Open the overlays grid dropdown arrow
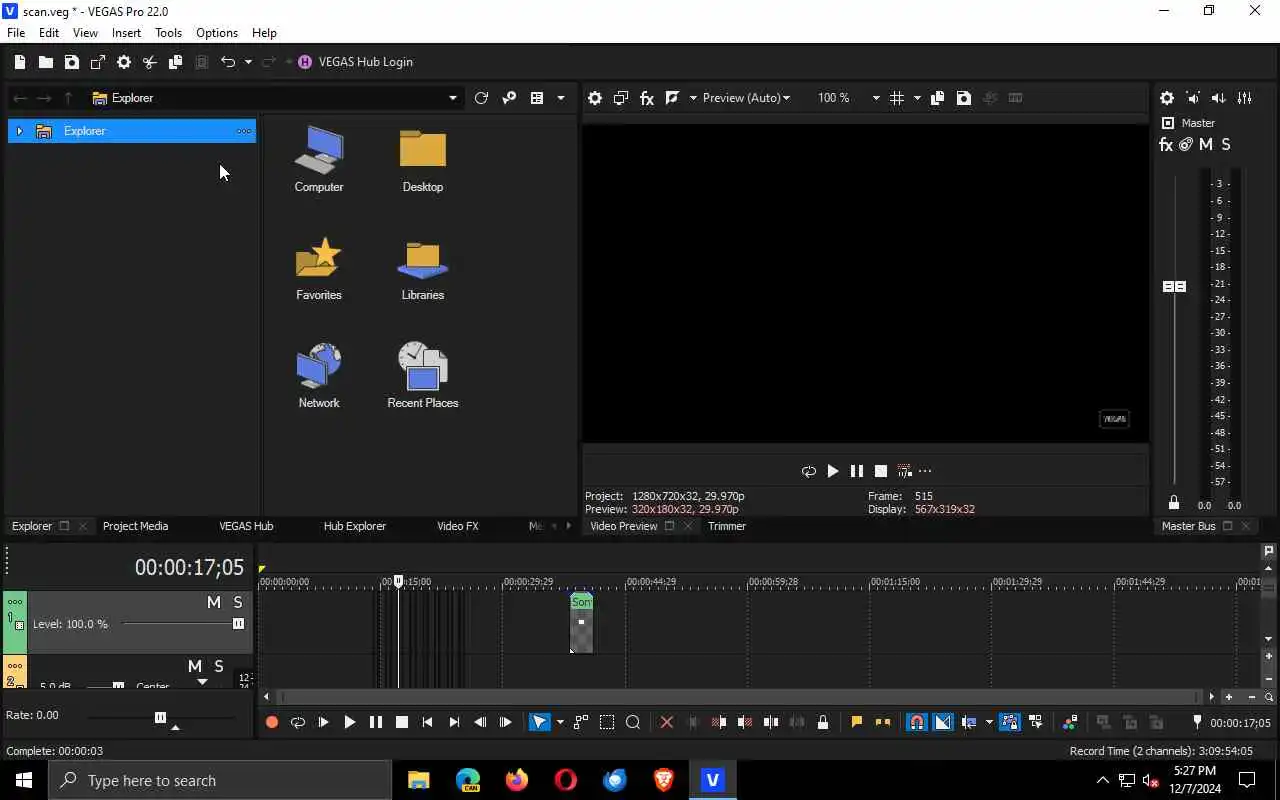The height and width of the screenshot is (800, 1280). (x=917, y=98)
